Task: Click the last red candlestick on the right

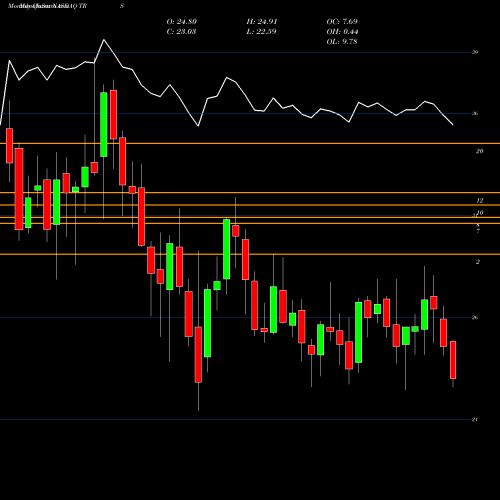Action: [x=453, y=360]
